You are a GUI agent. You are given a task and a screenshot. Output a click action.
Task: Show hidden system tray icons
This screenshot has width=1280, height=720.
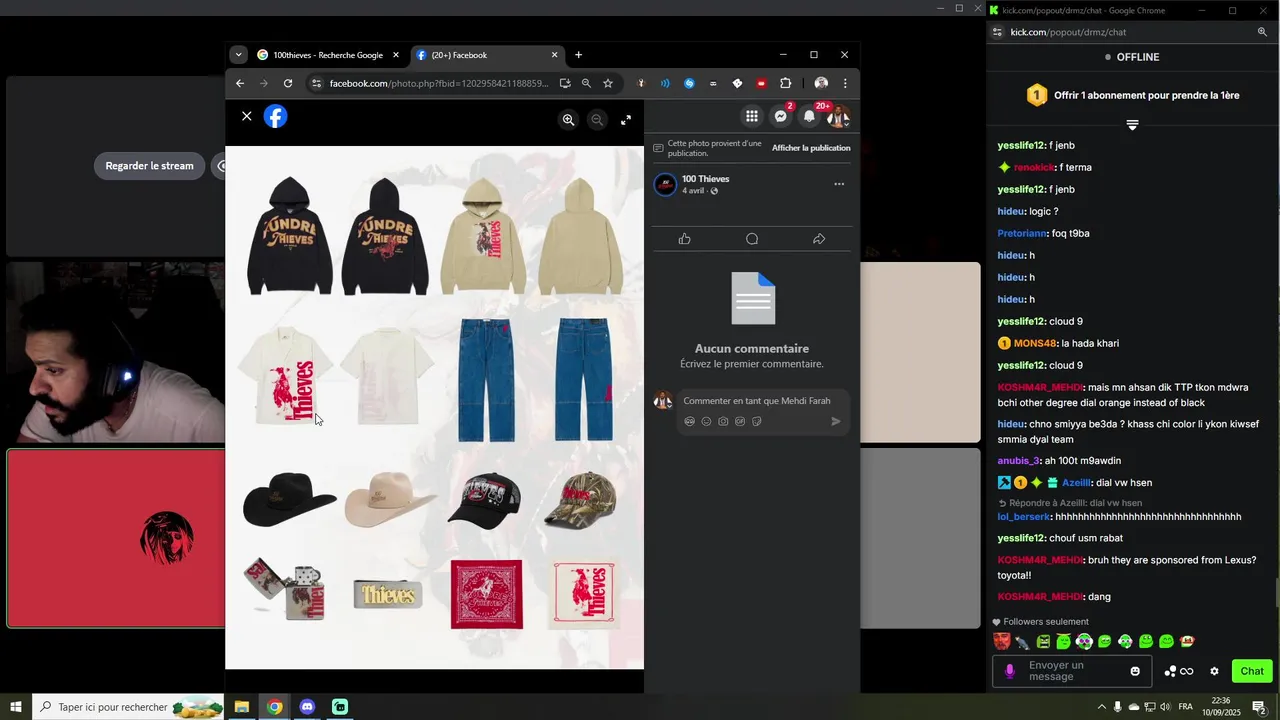coord(1102,707)
